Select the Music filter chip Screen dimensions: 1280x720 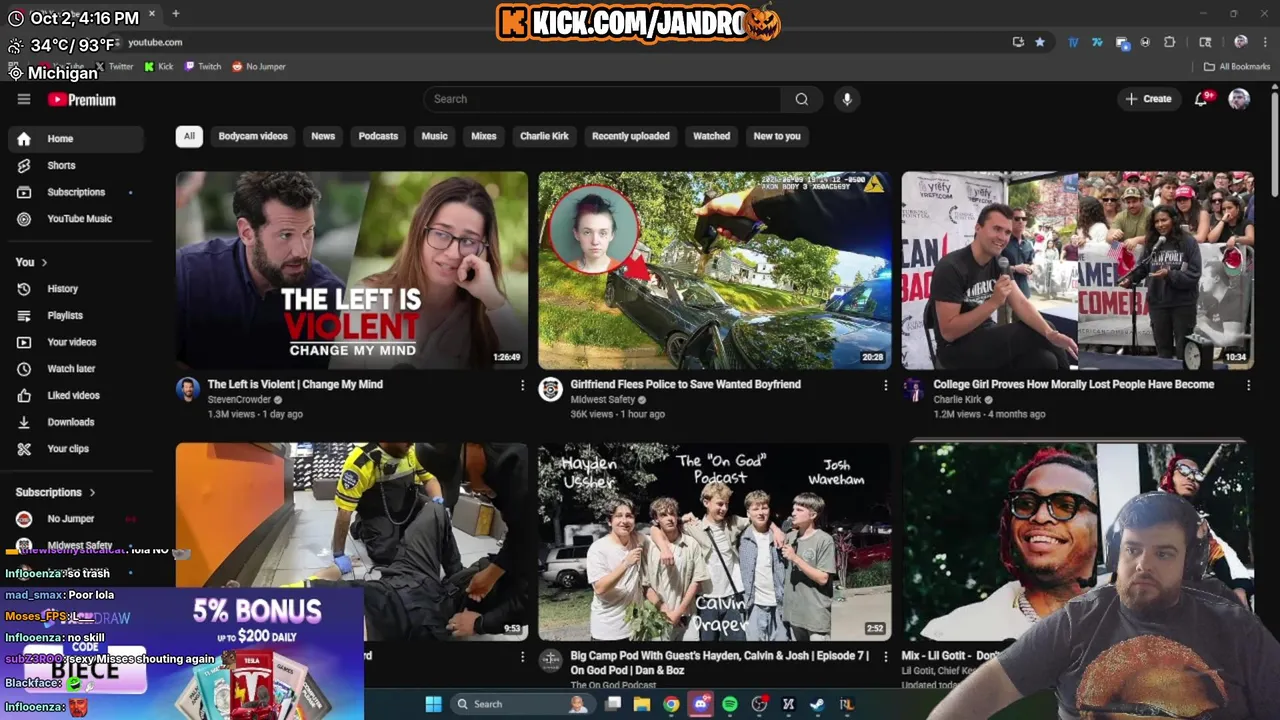click(x=434, y=136)
